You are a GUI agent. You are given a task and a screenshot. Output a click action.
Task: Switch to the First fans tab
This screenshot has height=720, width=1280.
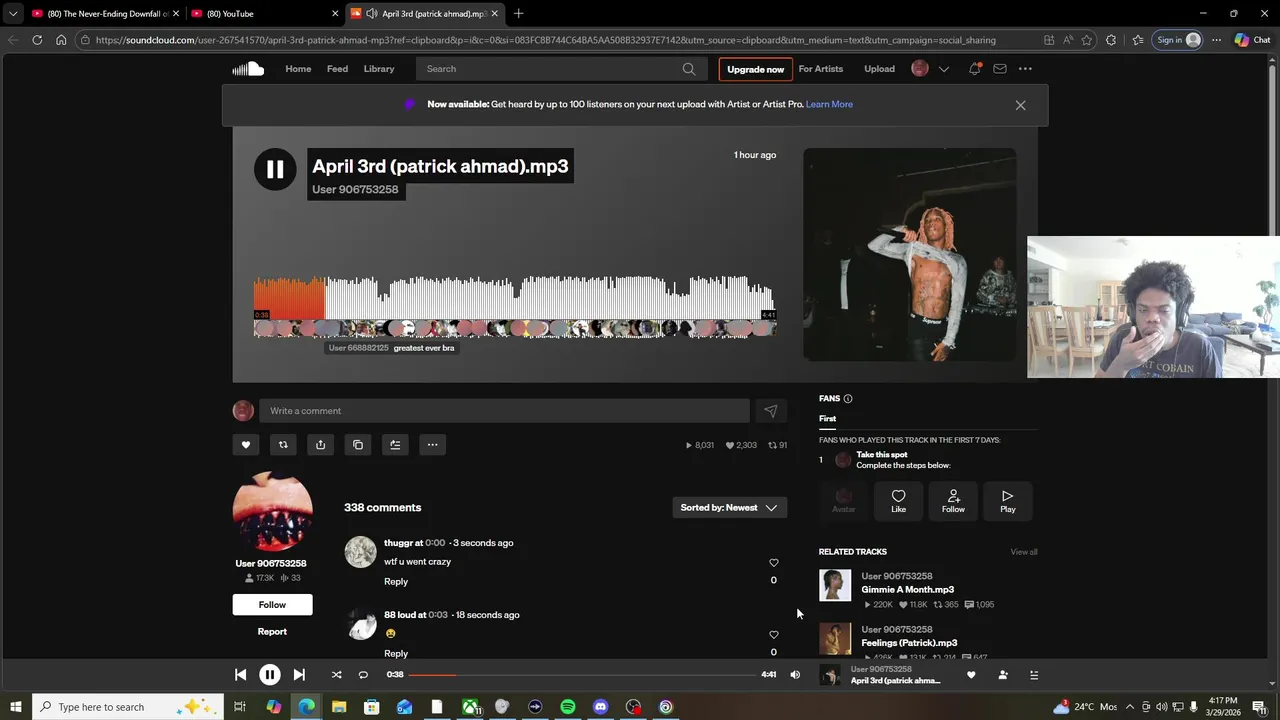pos(827,419)
